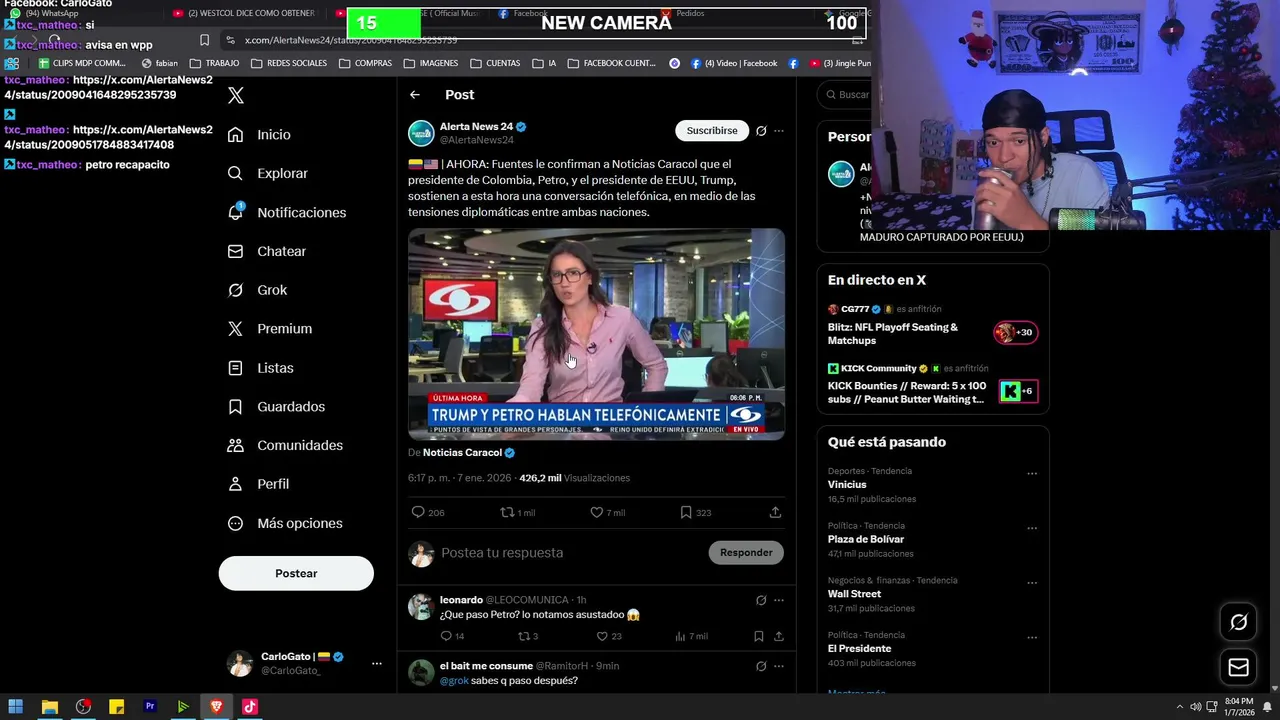This screenshot has width=1280, height=720.
Task: Open Vinicius trending topic
Action: (847, 485)
